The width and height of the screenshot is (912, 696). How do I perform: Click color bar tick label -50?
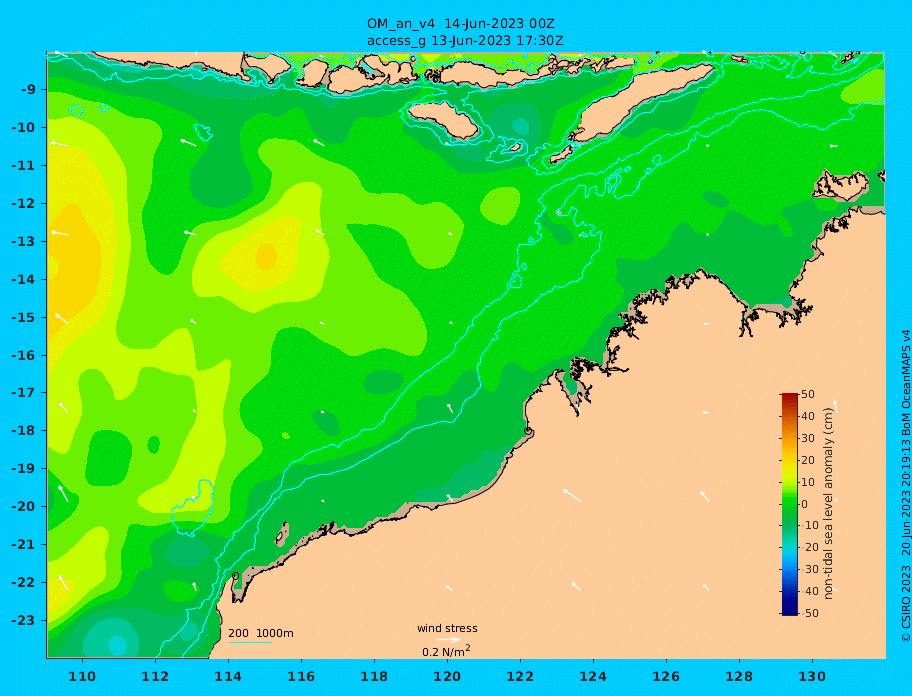pyautogui.click(x=808, y=613)
